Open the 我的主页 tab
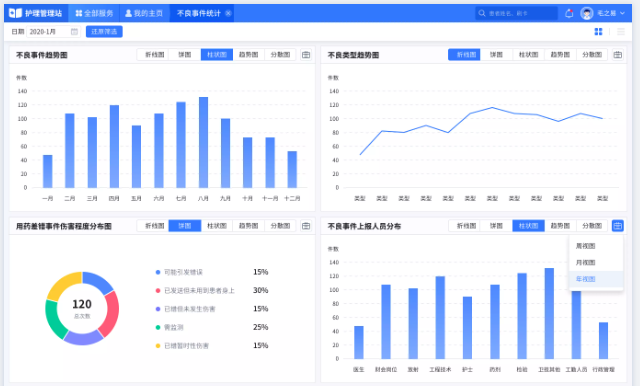 [144, 13]
